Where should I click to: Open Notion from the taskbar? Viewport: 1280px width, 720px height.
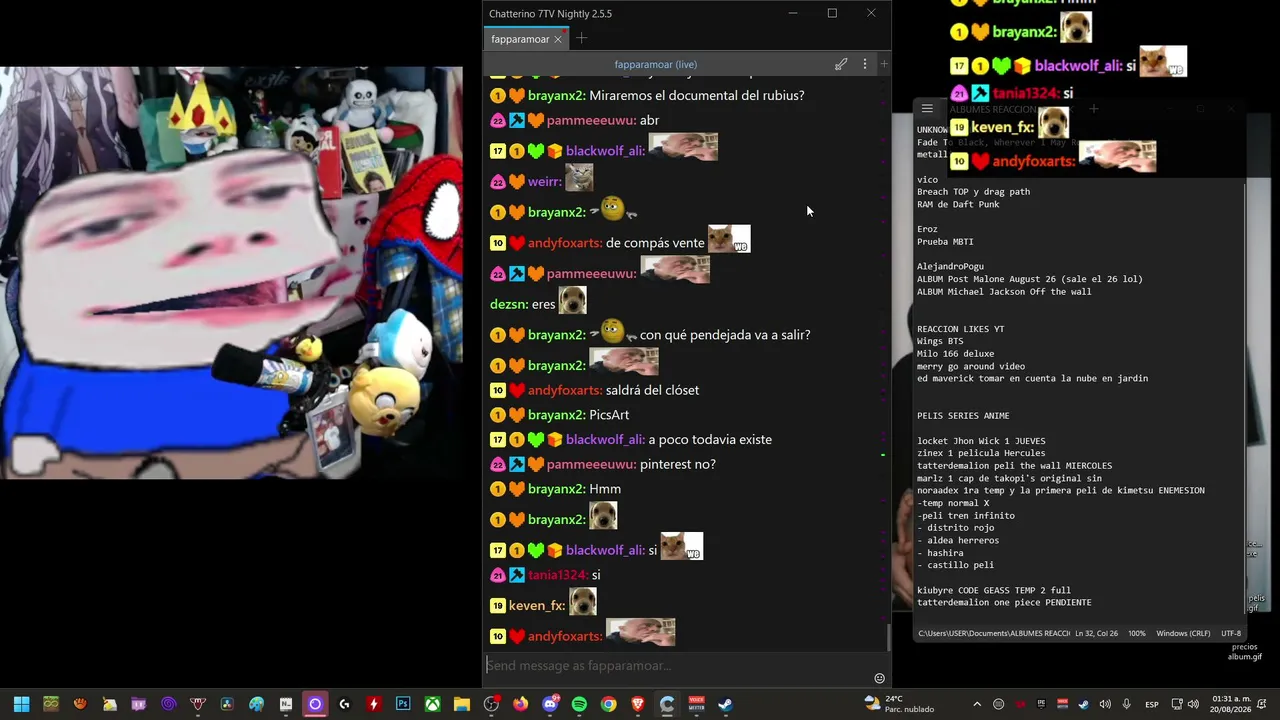coord(286,704)
